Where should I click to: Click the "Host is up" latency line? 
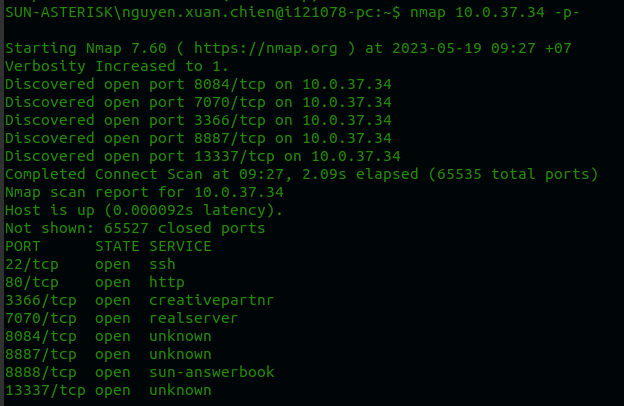[x=144, y=210]
